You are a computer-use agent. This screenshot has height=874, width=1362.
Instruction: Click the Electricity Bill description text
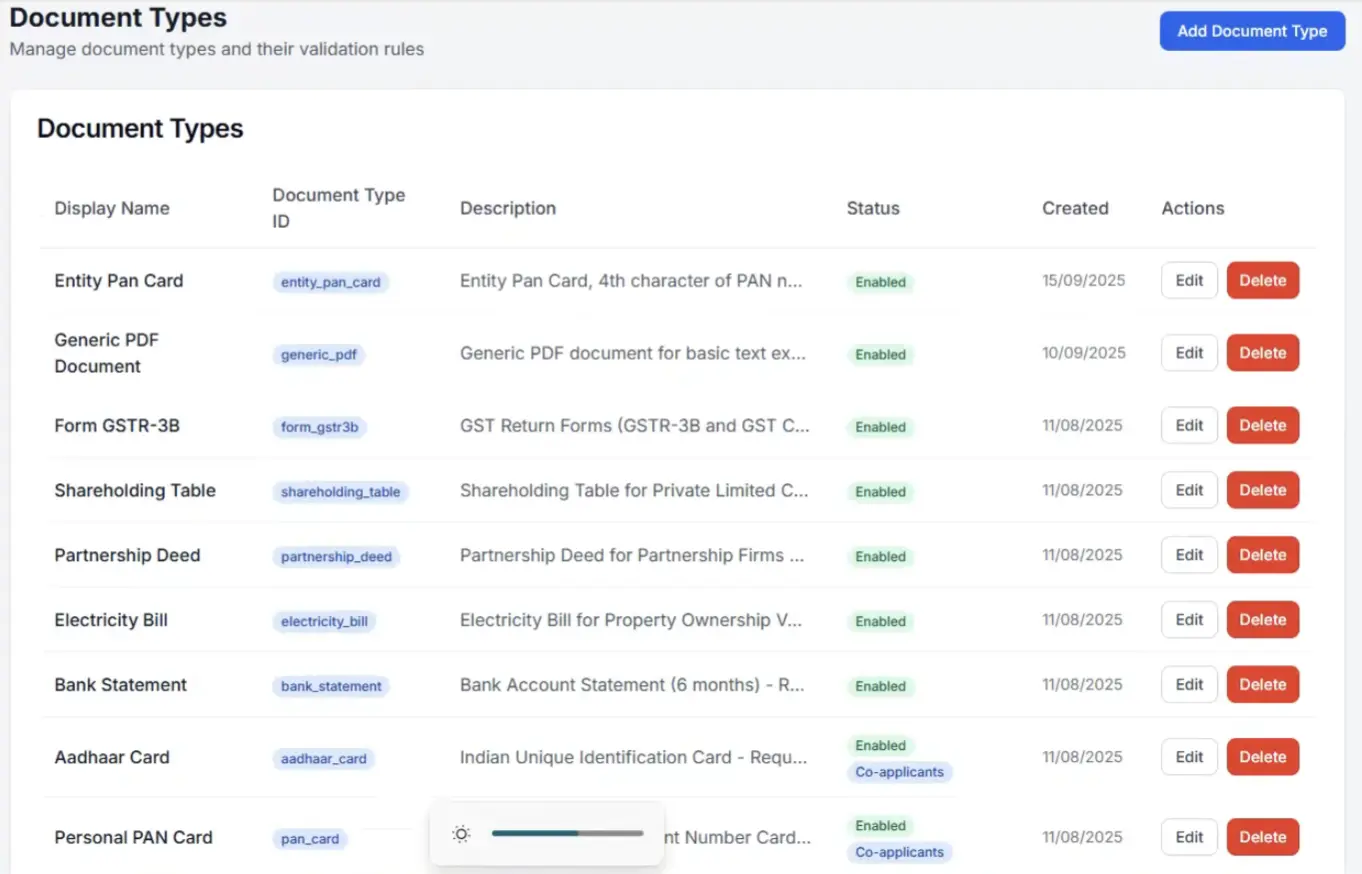[630, 620]
